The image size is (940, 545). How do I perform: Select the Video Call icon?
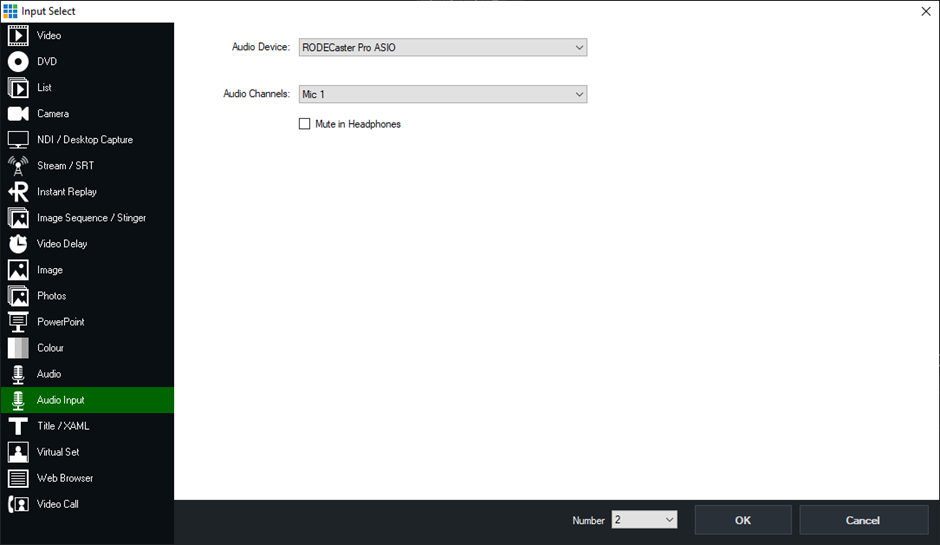click(x=18, y=504)
